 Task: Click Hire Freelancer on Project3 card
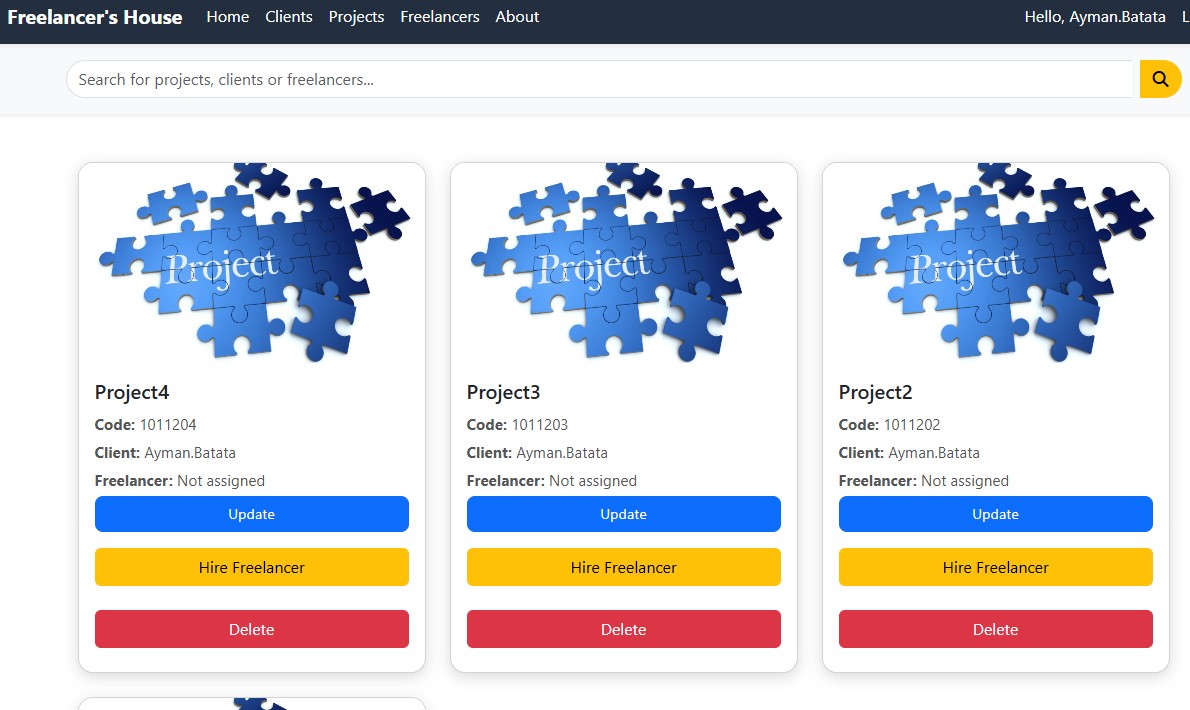624,567
